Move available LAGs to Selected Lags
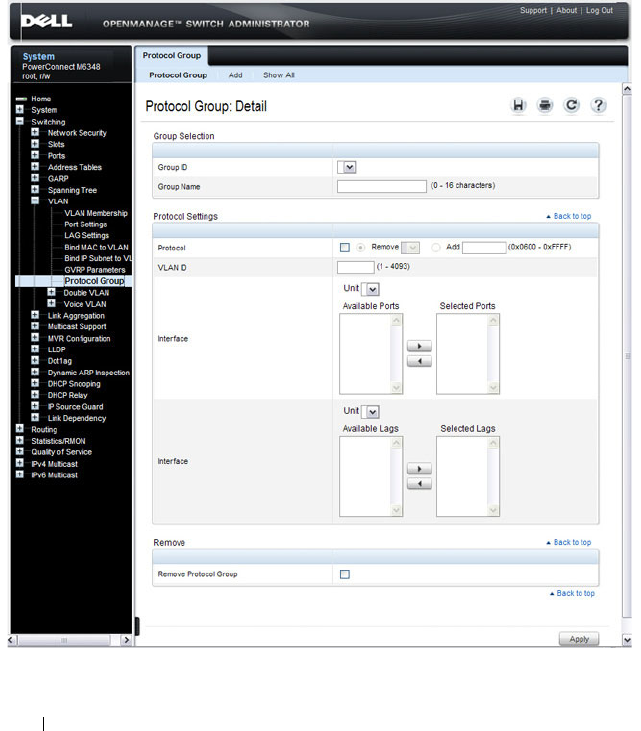The height and width of the screenshot is (731, 641). [419, 469]
